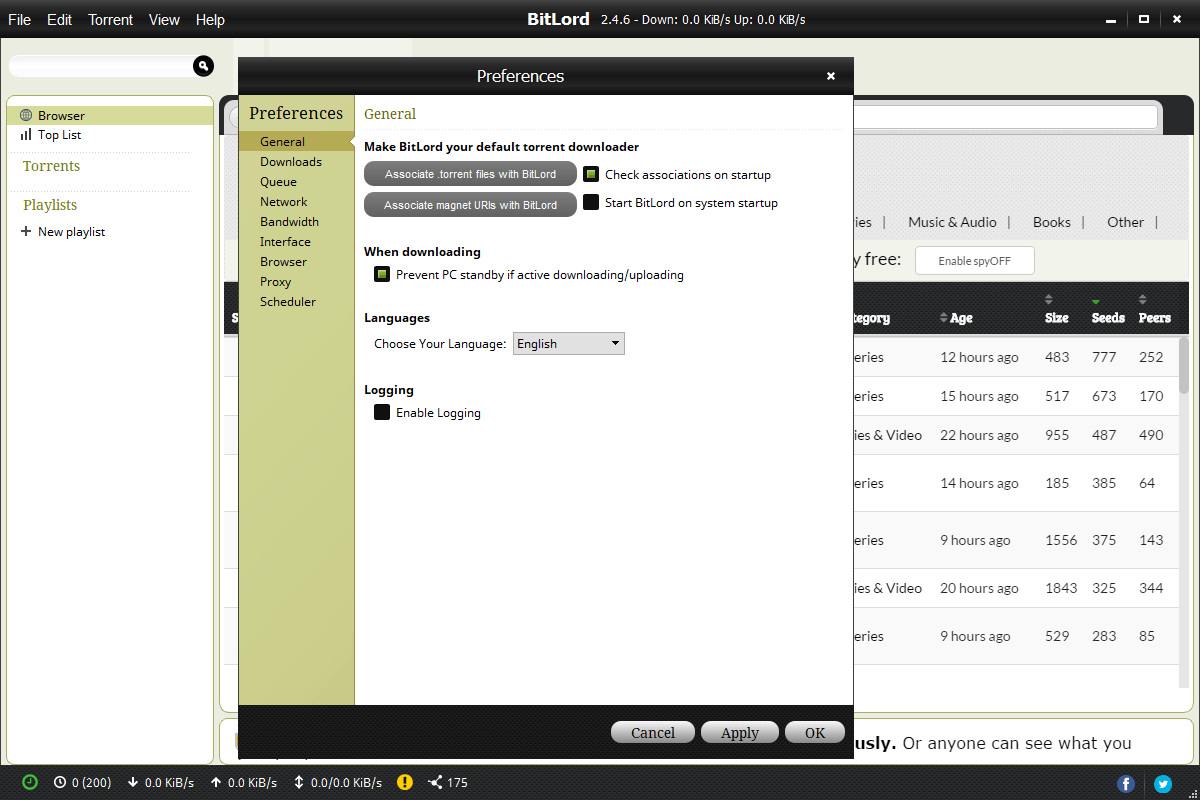Click the Enable spyOFF button
The height and width of the screenshot is (800, 1200).
tap(974, 261)
